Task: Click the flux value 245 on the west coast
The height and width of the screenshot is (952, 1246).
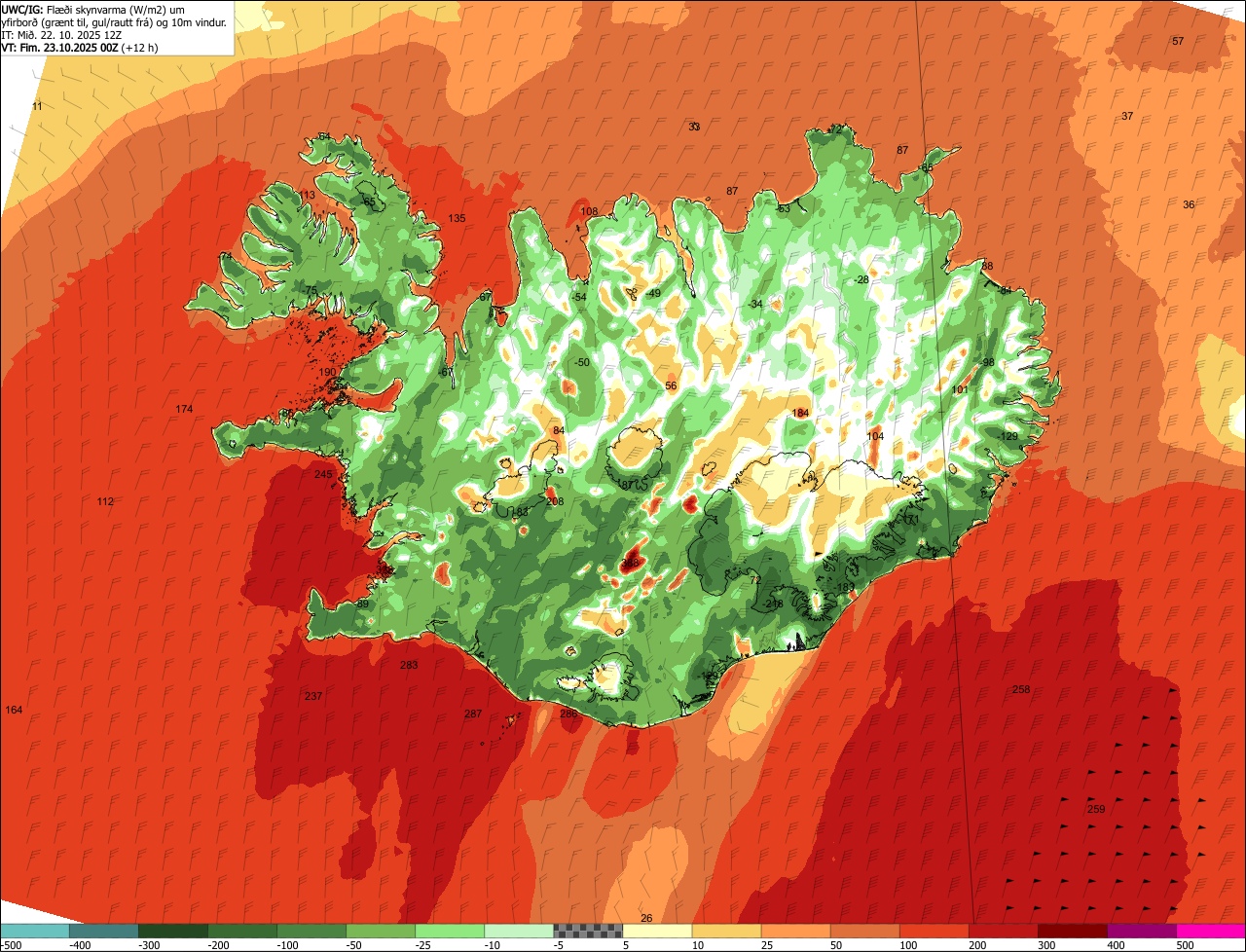Action: click(x=323, y=474)
